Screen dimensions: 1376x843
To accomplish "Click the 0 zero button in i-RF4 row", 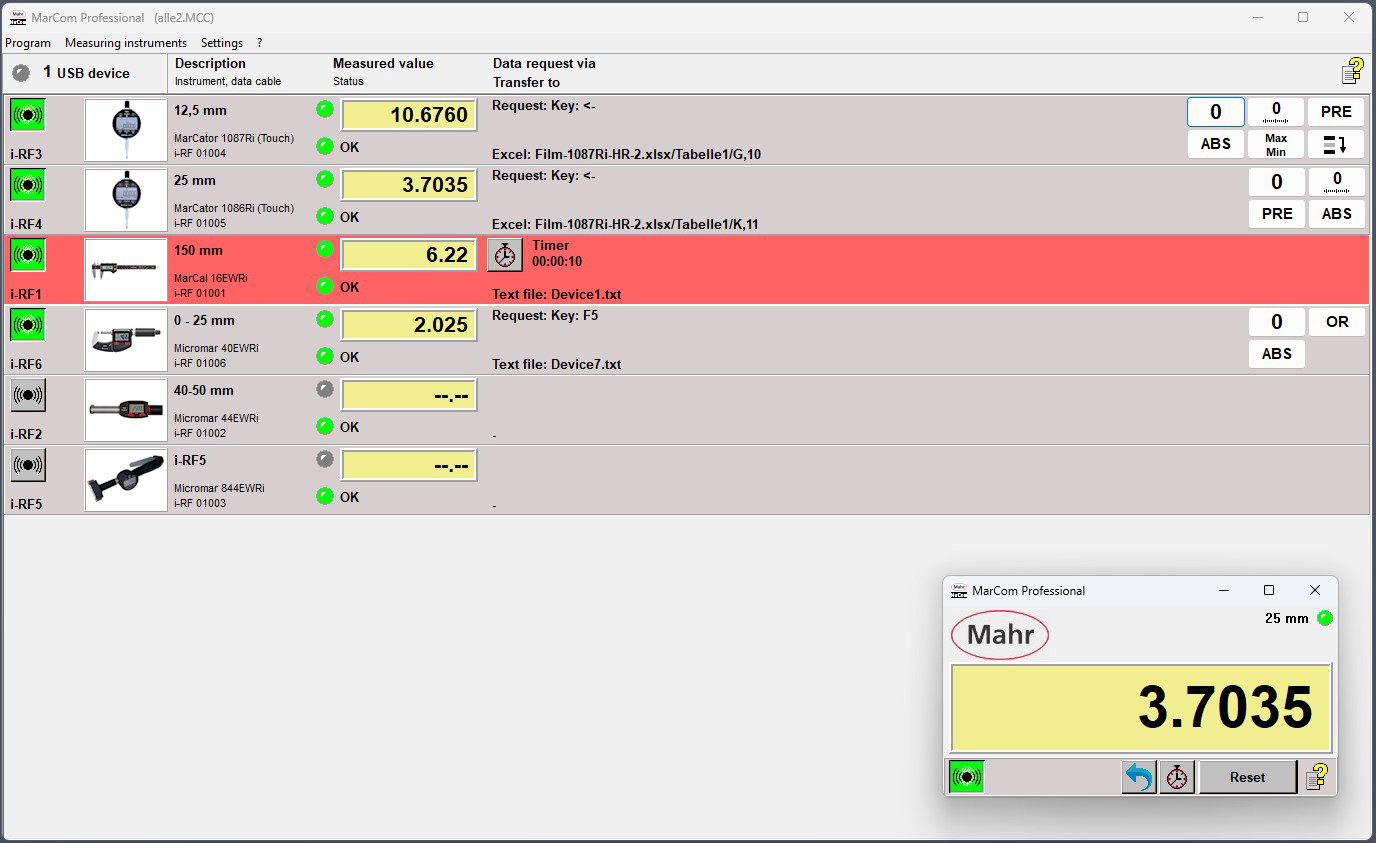I will point(1277,182).
